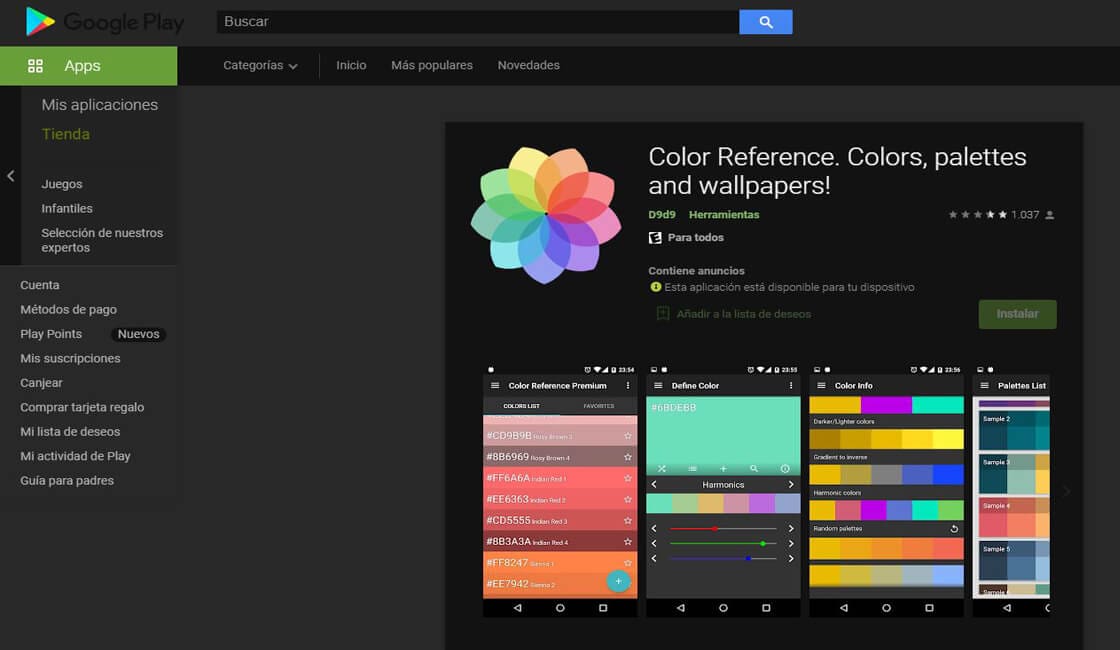Click the 'Para todos' content rating icon
The image size is (1120, 650).
click(655, 237)
